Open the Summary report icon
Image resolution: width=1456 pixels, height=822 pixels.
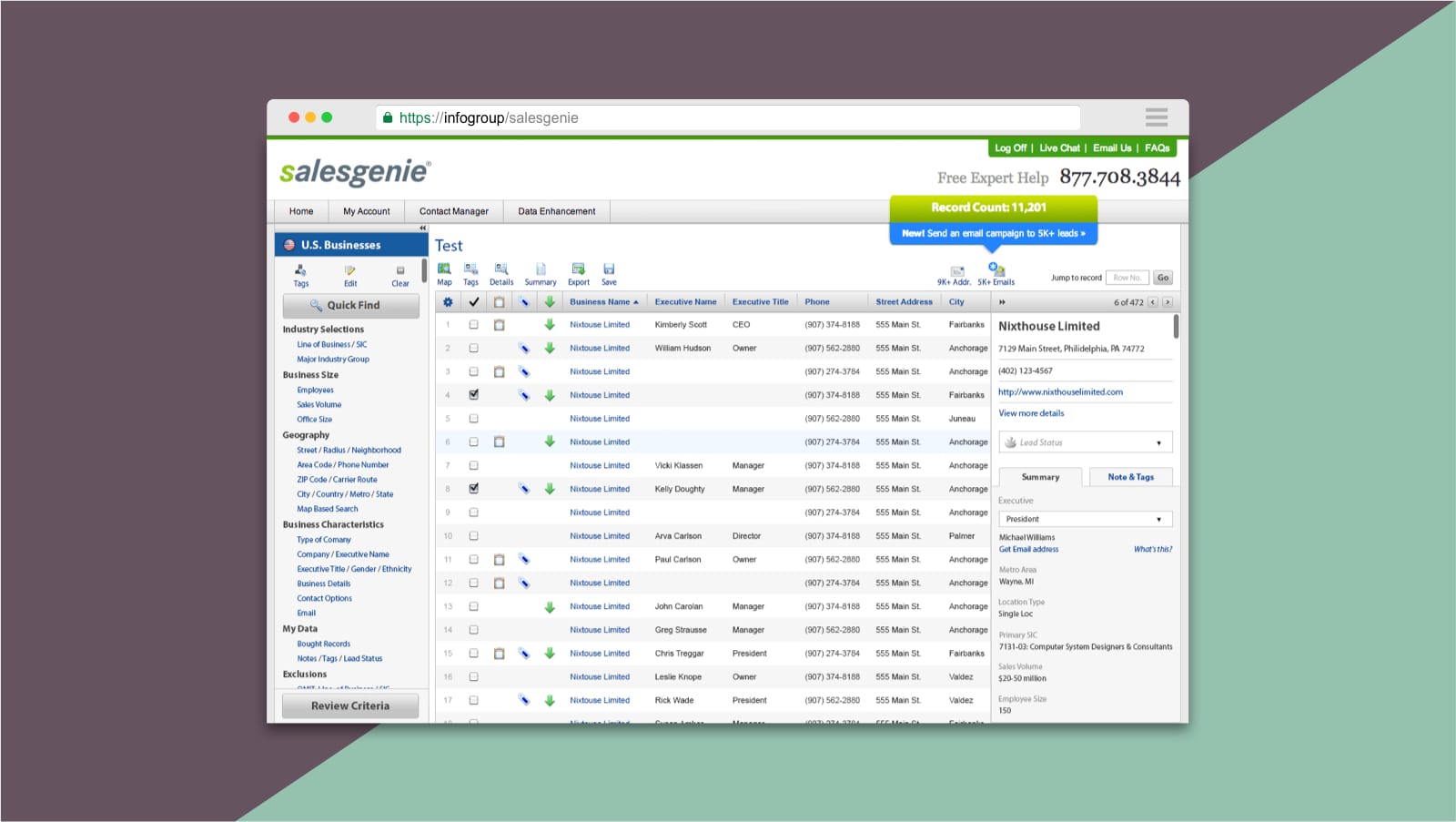pyautogui.click(x=541, y=269)
